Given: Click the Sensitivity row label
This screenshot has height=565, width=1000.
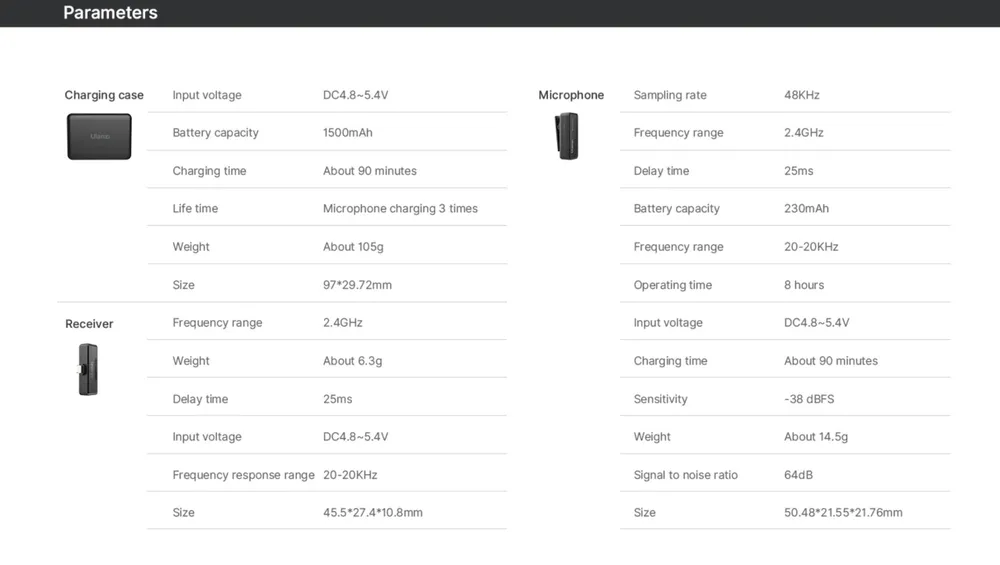Looking at the screenshot, I should click(x=660, y=399).
